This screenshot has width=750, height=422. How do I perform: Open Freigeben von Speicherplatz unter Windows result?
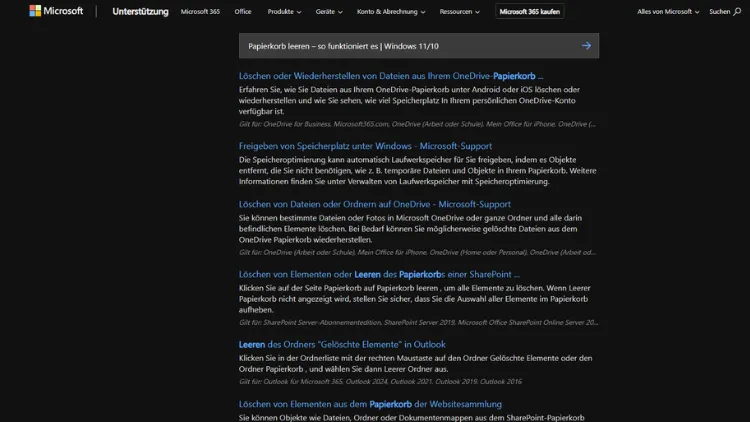pyautogui.click(x=365, y=146)
